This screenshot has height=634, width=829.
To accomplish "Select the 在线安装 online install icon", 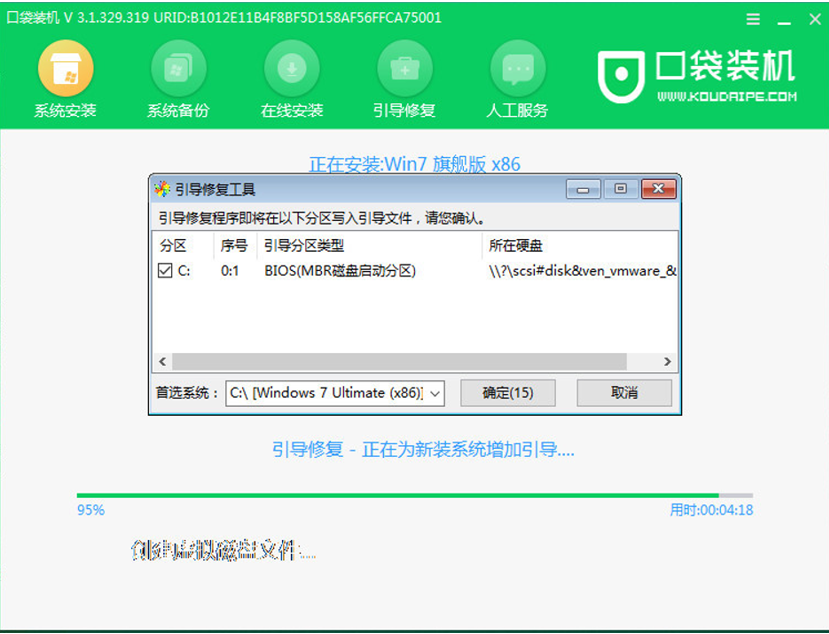I will point(291,70).
